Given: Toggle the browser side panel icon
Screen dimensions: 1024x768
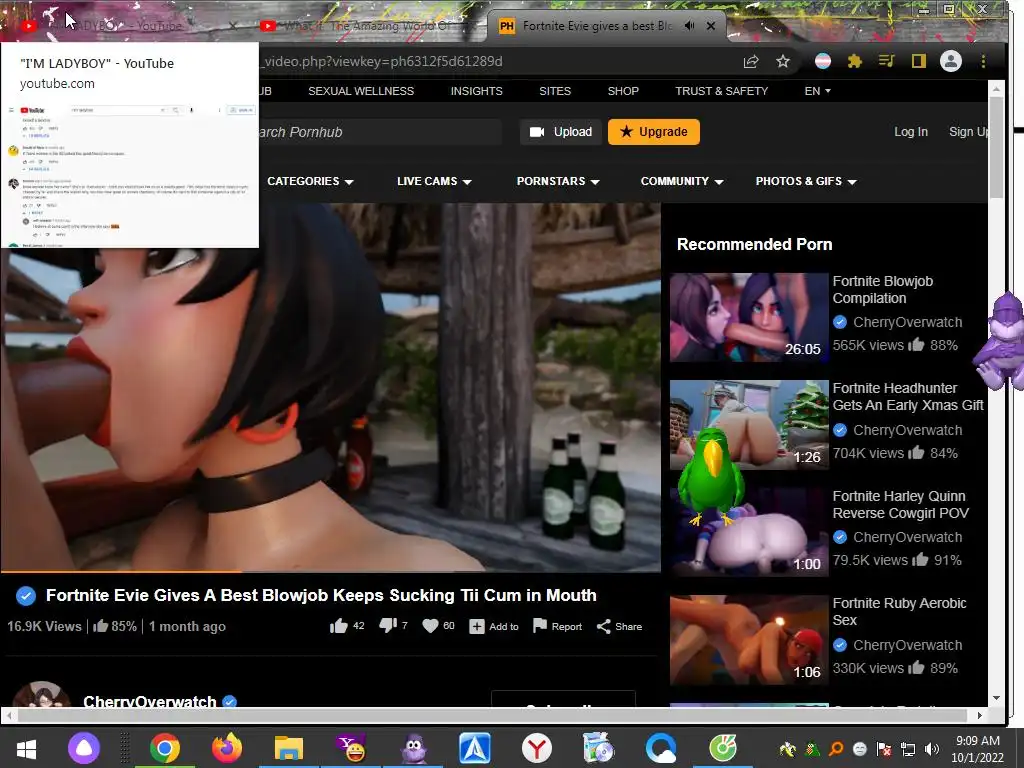Looking at the screenshot, I should coord(919,61).
